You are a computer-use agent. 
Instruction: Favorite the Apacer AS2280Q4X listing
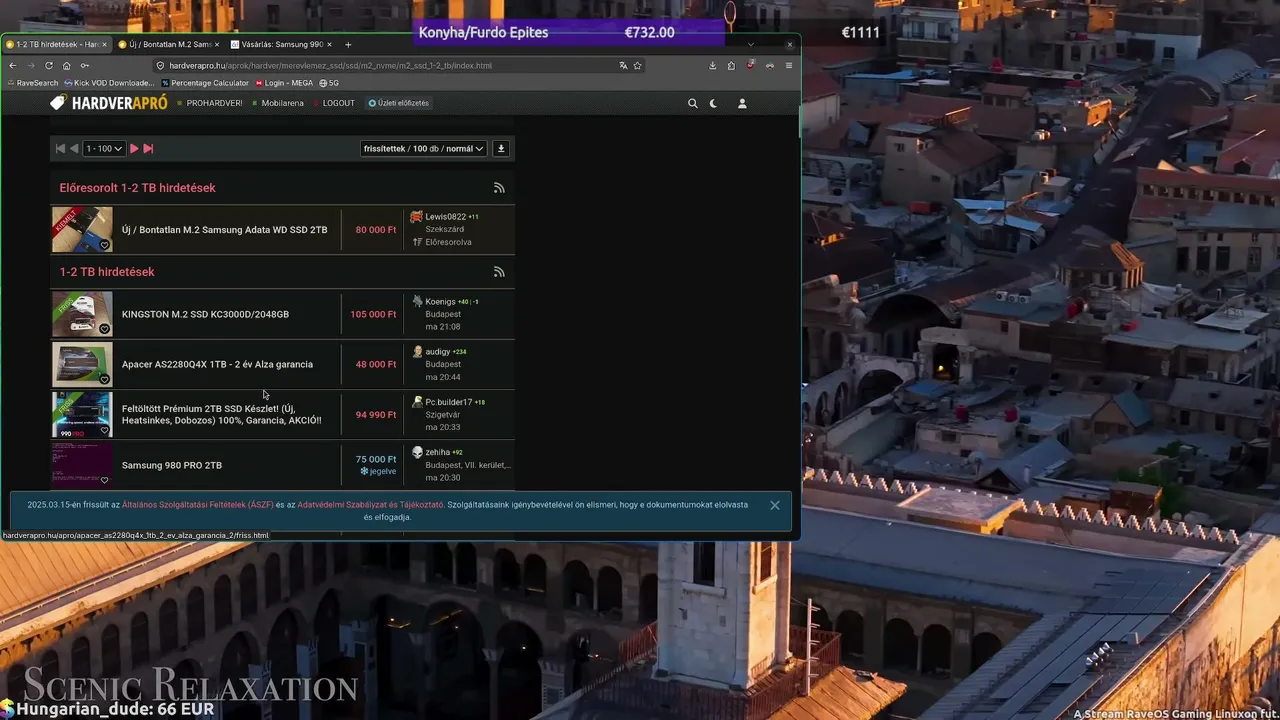pyautogui.click(x=104, y=379)
